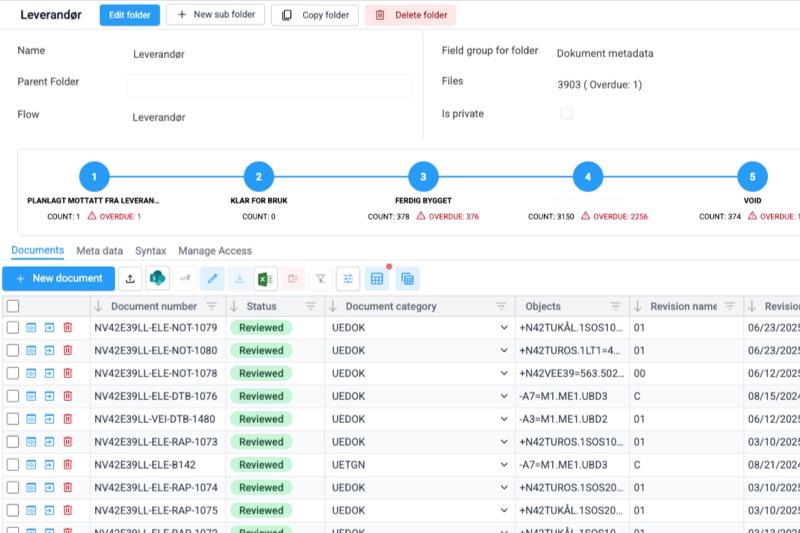Create a New sub folder
Screen dimensions: 800x533
(215, 14)
